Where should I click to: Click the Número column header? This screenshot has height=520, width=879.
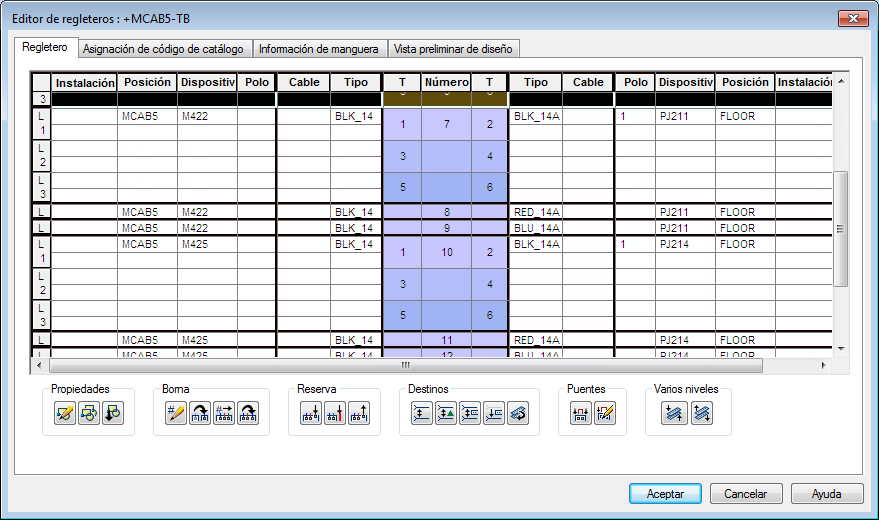446,82
